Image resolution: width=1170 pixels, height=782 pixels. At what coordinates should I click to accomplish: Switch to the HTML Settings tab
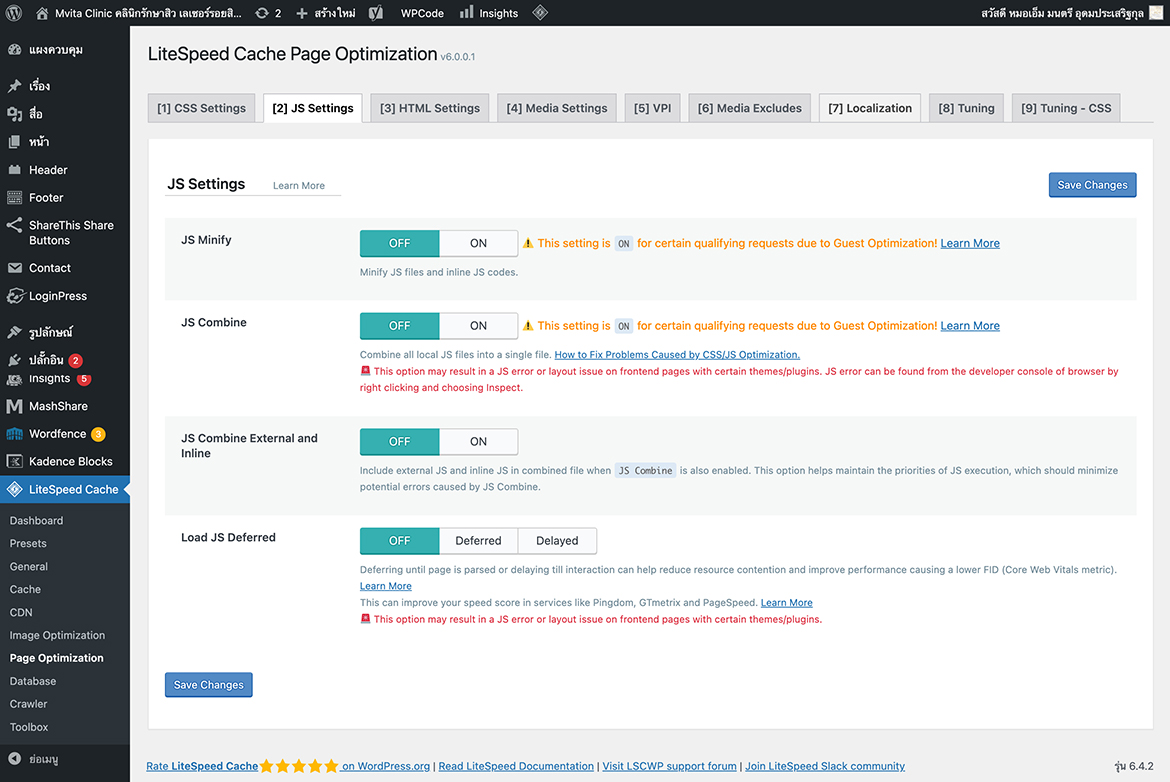430,108
